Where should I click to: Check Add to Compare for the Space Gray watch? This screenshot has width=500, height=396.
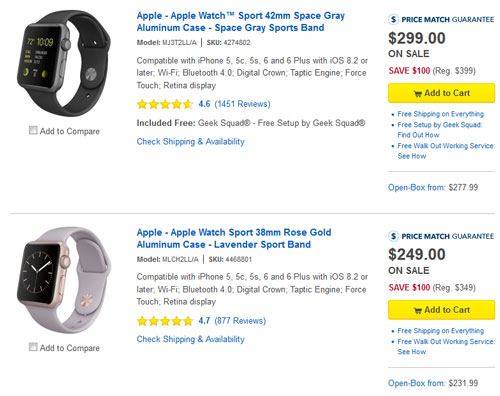33,130
